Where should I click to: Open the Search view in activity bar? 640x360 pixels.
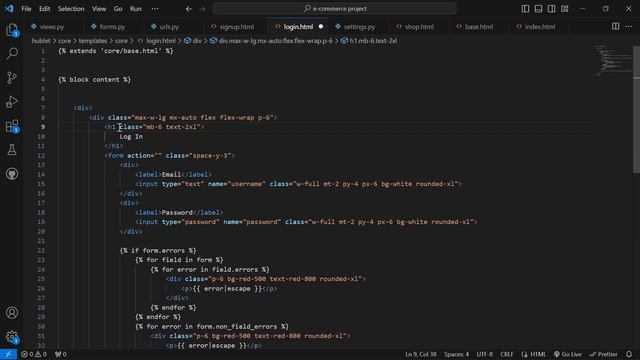12,53
